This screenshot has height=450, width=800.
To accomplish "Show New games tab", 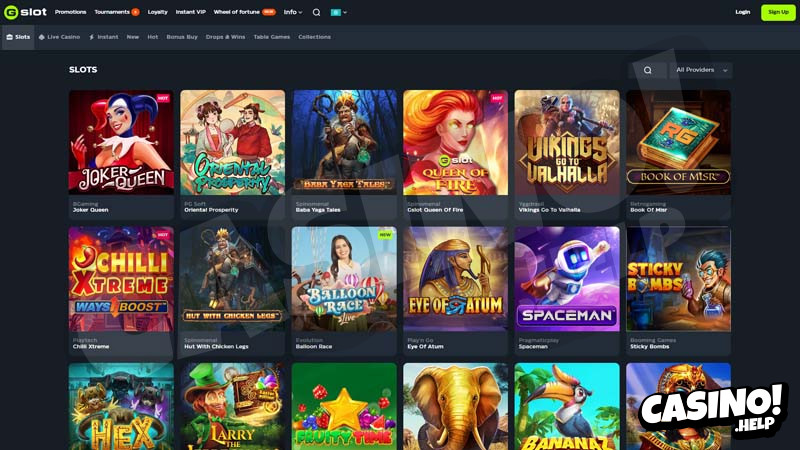I will 133,37.
